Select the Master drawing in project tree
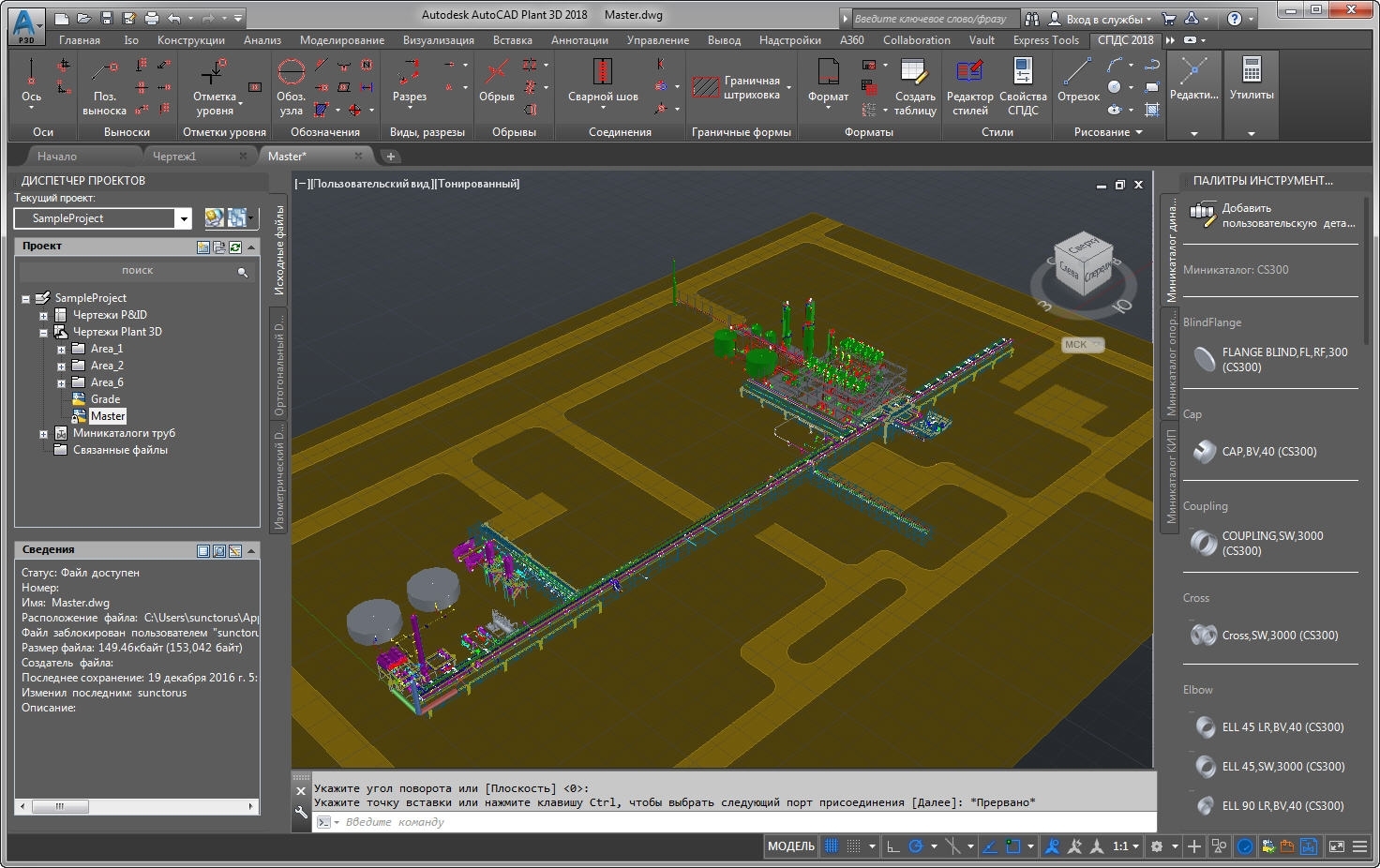This screenshot has width=1380, height=868. coord(107,416)
